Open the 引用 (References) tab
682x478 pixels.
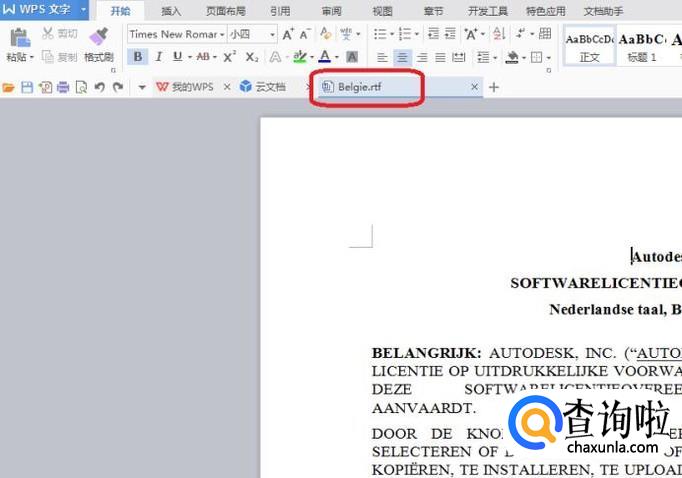coord(280,11)
